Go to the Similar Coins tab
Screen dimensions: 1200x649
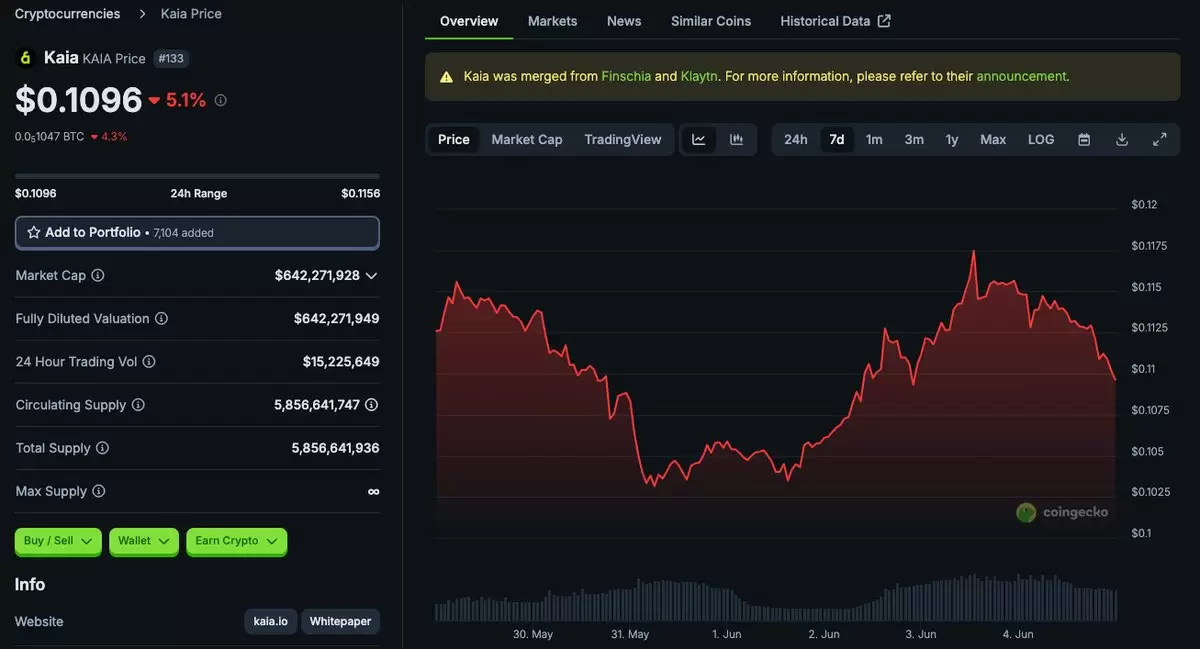[x=711, y=21]
